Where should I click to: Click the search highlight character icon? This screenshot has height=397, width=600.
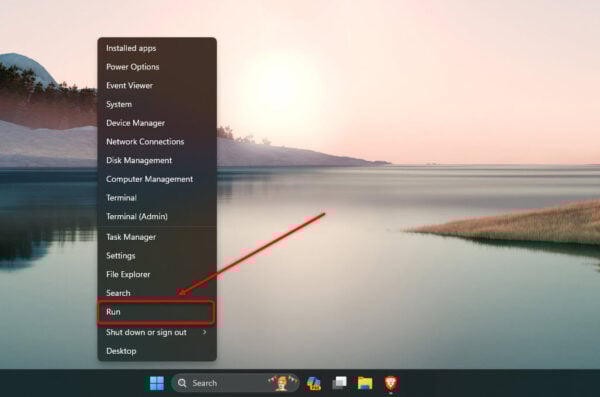(x=282, y=383)
